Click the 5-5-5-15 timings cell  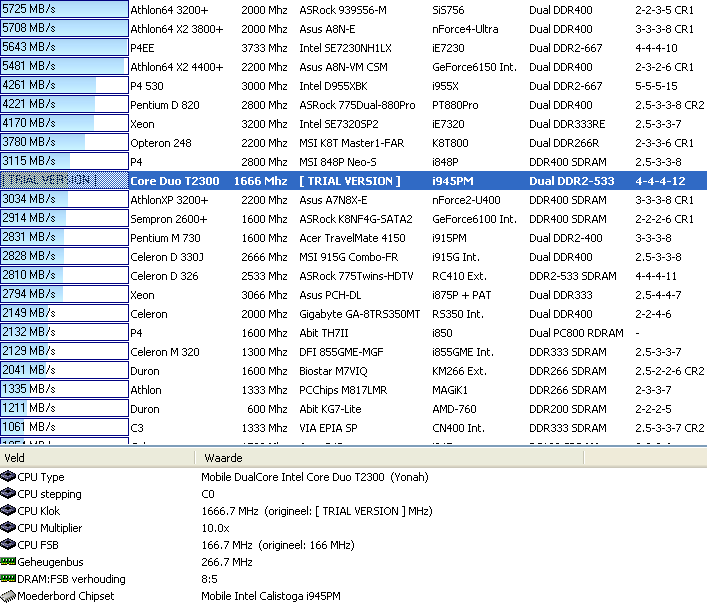pyautogui.click(x=656, y=86)
